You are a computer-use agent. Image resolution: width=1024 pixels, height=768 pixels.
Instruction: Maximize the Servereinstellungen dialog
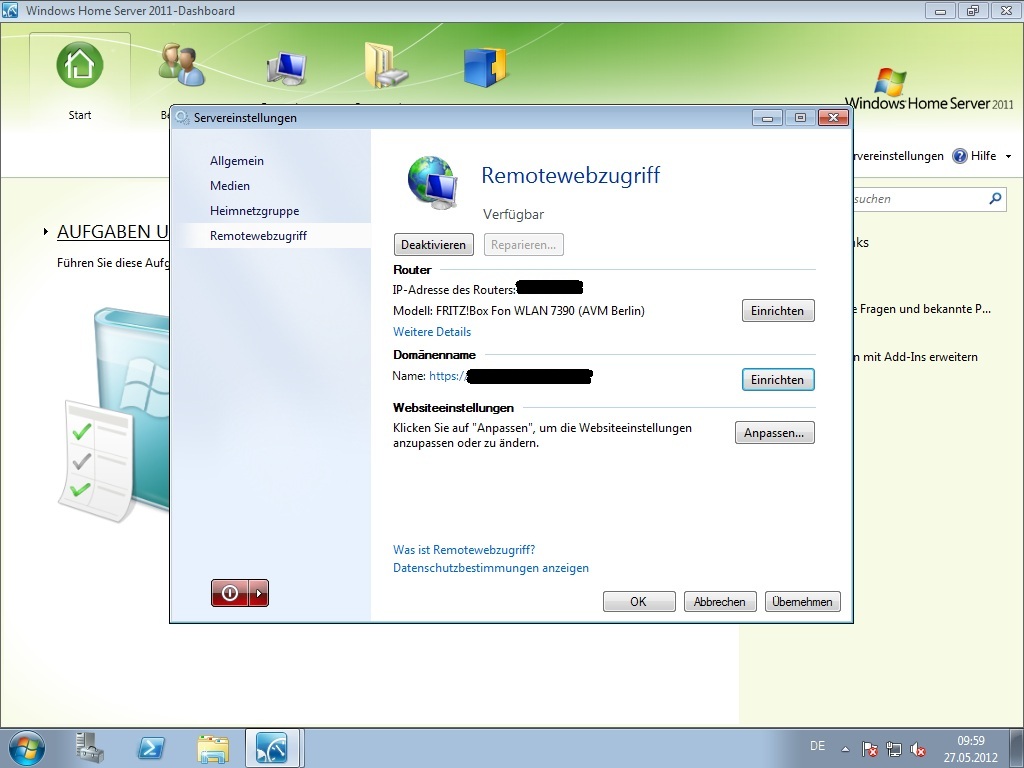(800, 118)
